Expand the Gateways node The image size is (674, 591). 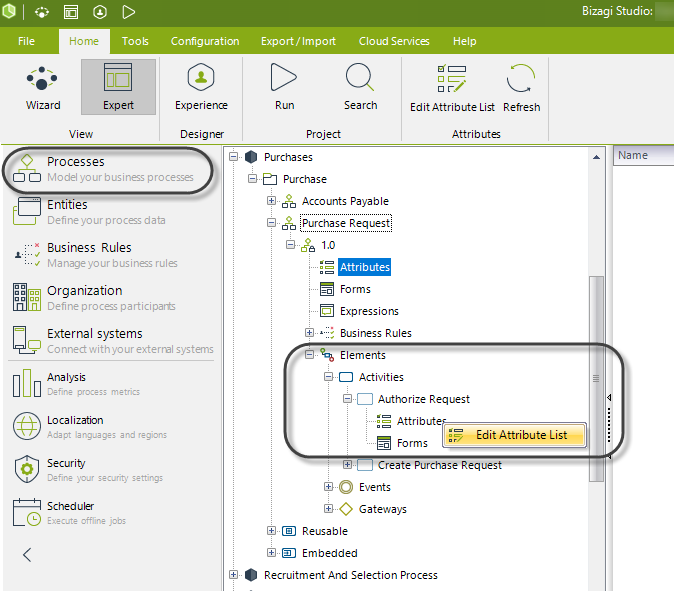pos(328,508)
